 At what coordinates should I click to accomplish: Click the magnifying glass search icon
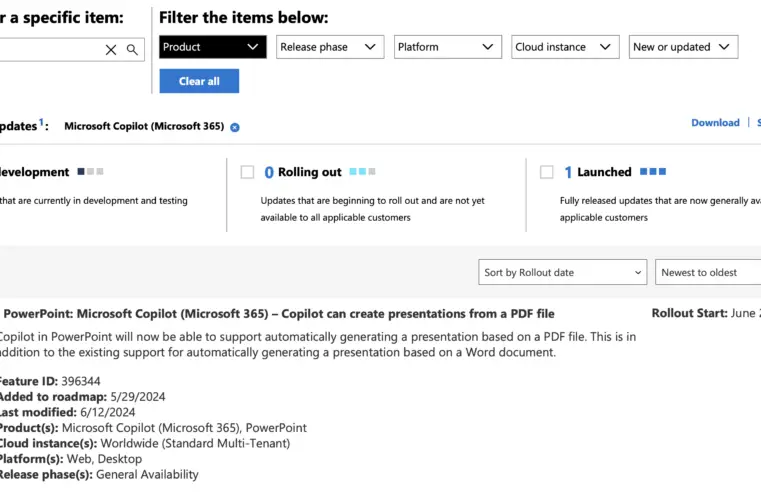(x=132, y=49)
